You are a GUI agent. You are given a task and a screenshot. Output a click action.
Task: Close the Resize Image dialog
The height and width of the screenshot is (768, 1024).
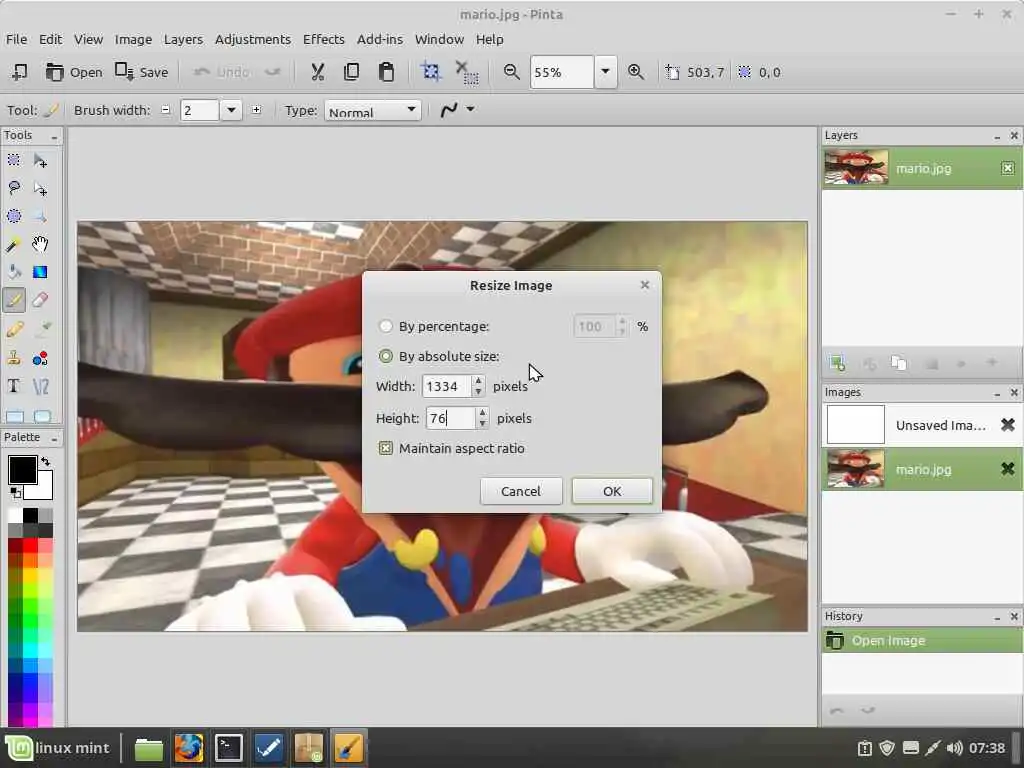645,285
